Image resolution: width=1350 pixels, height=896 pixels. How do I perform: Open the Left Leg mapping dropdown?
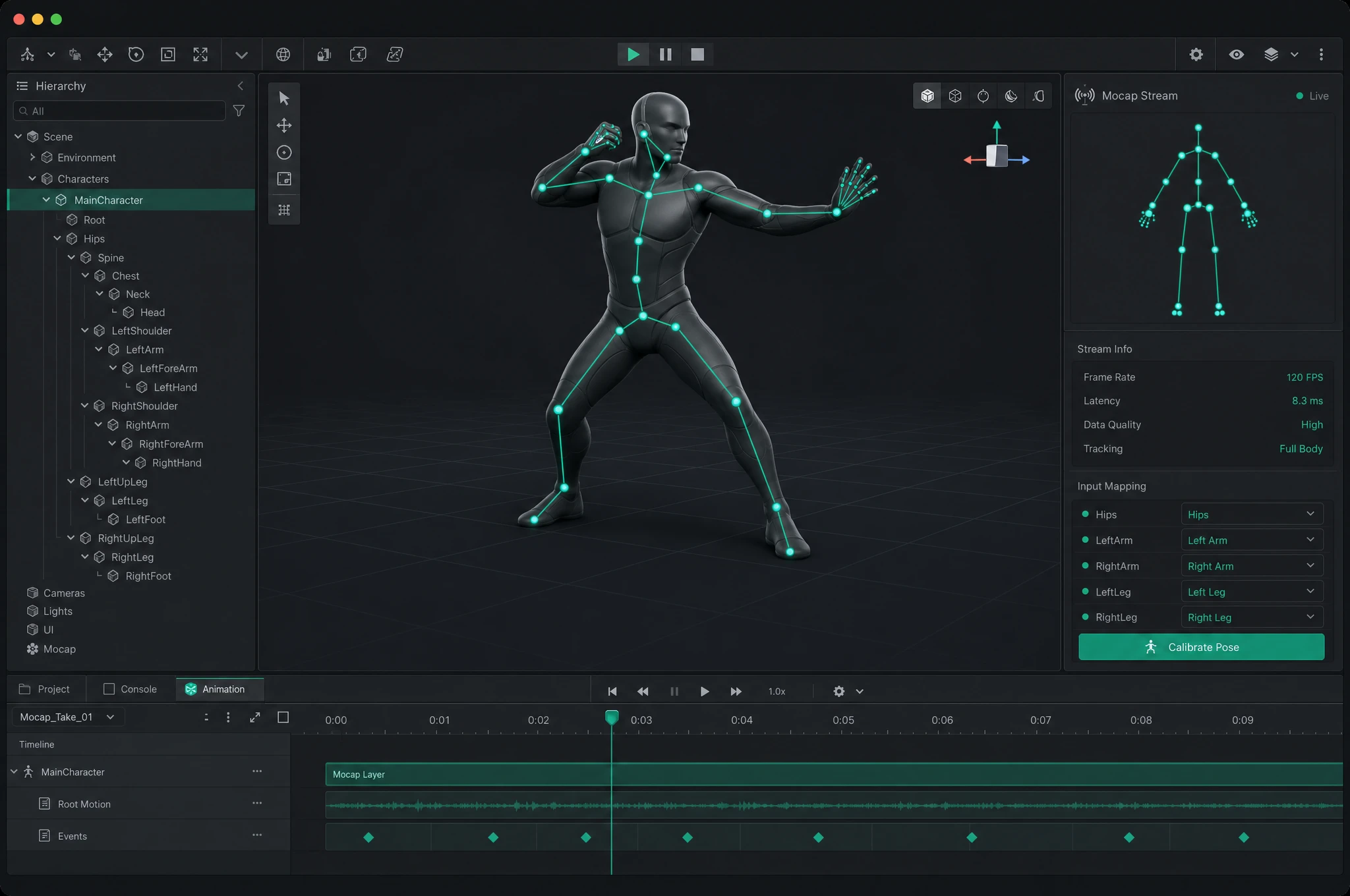coord(1252,591)
